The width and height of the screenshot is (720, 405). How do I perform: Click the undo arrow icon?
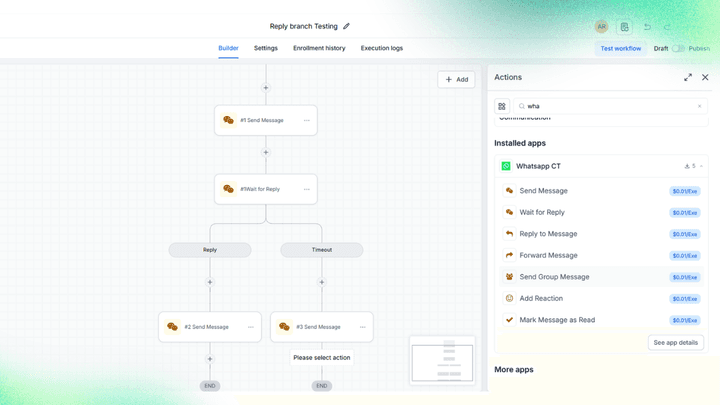point(647,27)
